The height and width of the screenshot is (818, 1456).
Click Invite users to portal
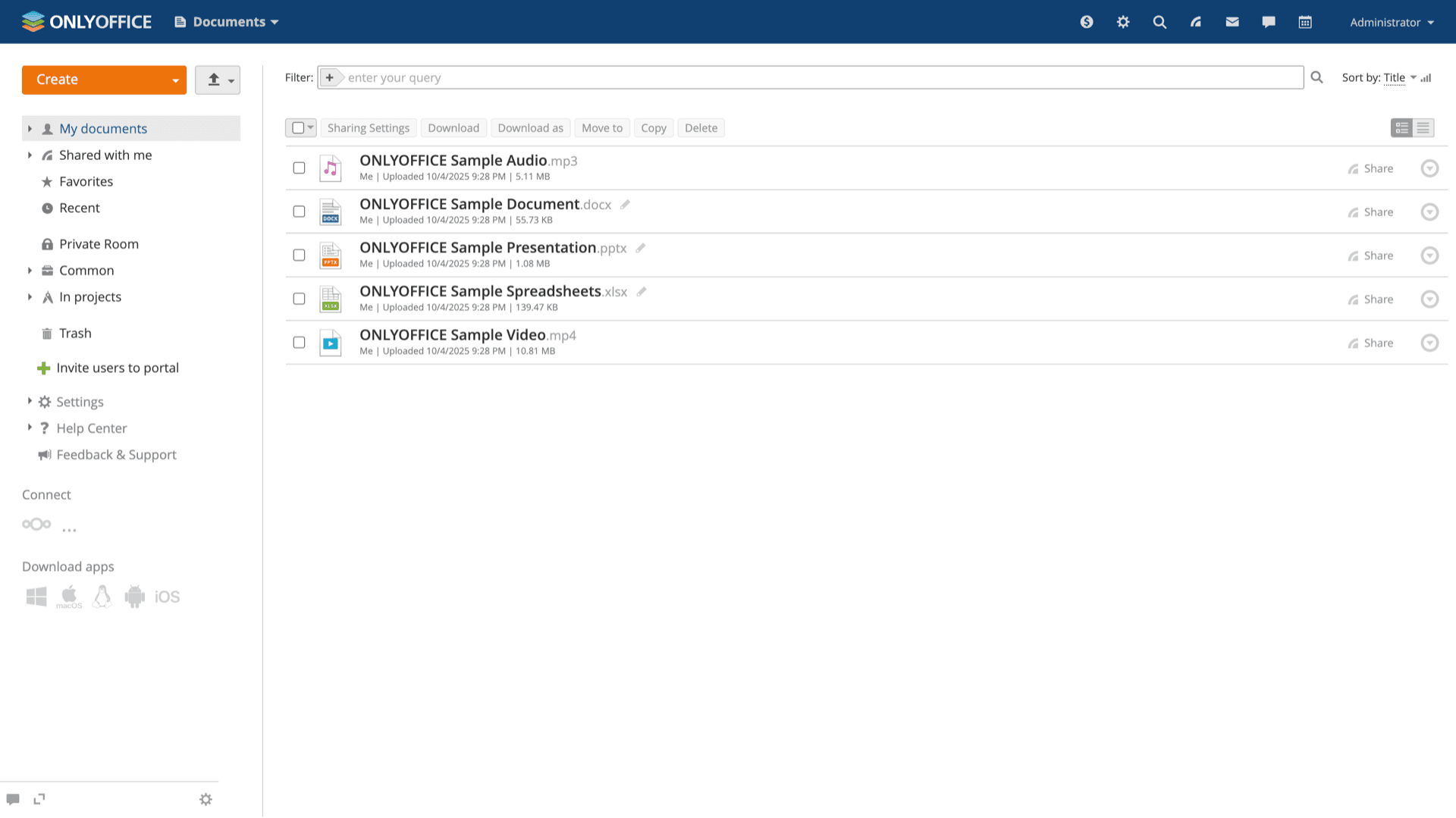pos(118,368)
